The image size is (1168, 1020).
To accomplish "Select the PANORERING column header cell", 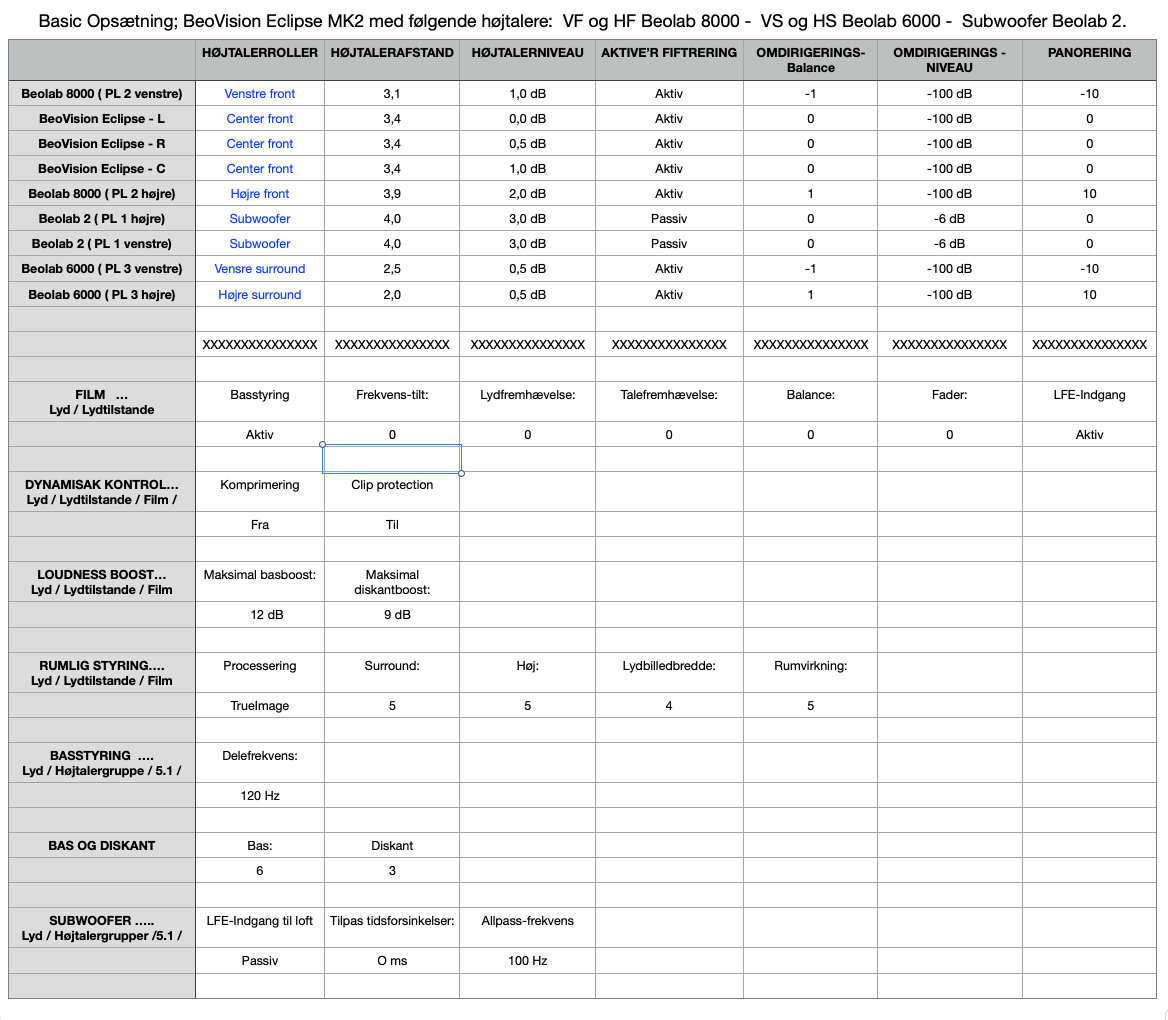I will (1089, 53).
